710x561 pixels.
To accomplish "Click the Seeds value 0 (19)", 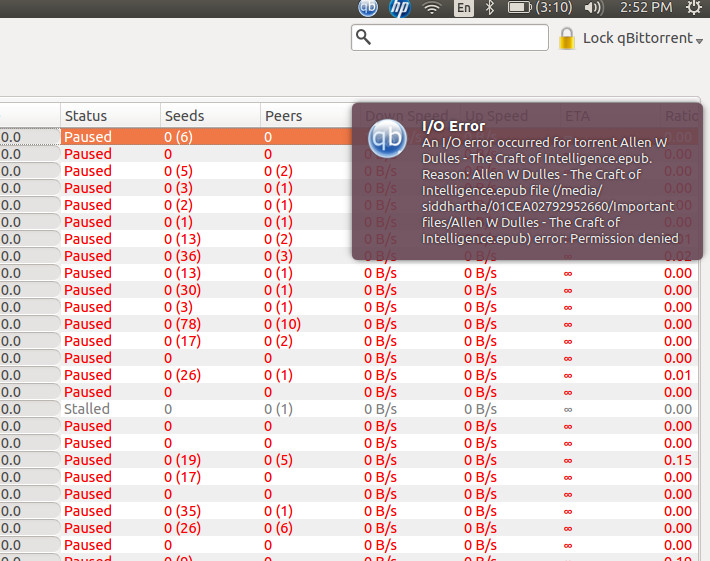I will tap(182, 460).
